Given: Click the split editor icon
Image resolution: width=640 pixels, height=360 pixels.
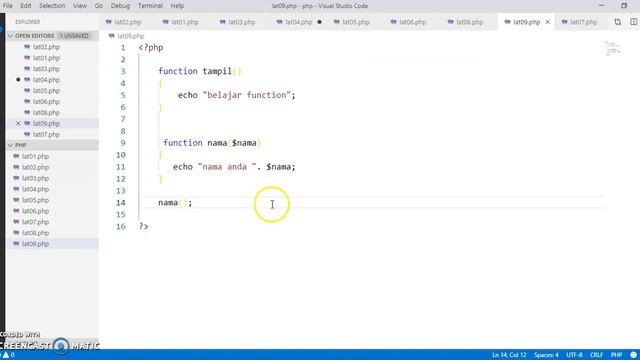Looking at the screenshot, I should coord(633,22).
